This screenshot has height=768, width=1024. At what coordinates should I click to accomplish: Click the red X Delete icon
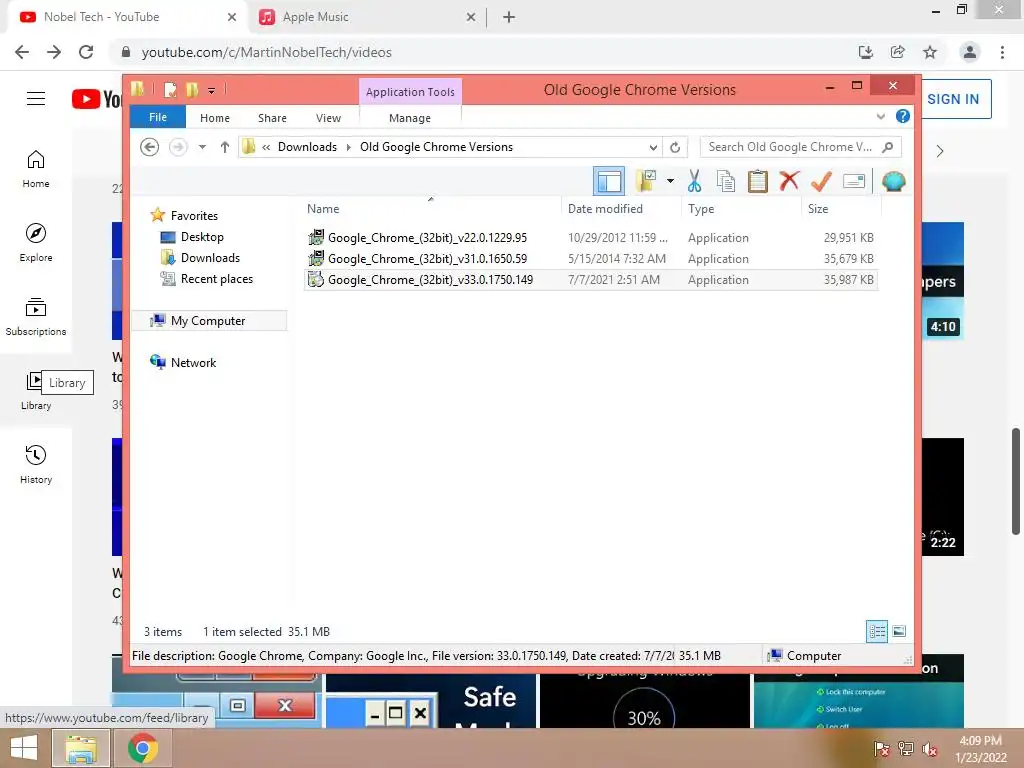pyautogui.click(x=789, y=180)
